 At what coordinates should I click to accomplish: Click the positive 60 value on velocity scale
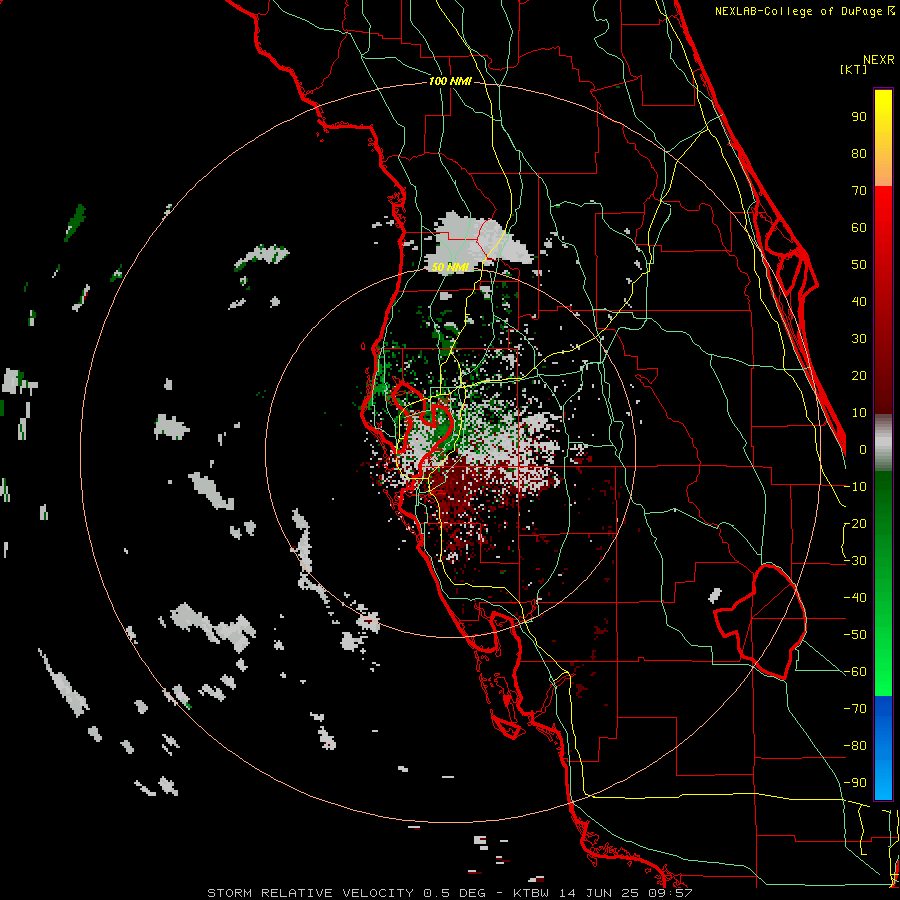(859, 228)
